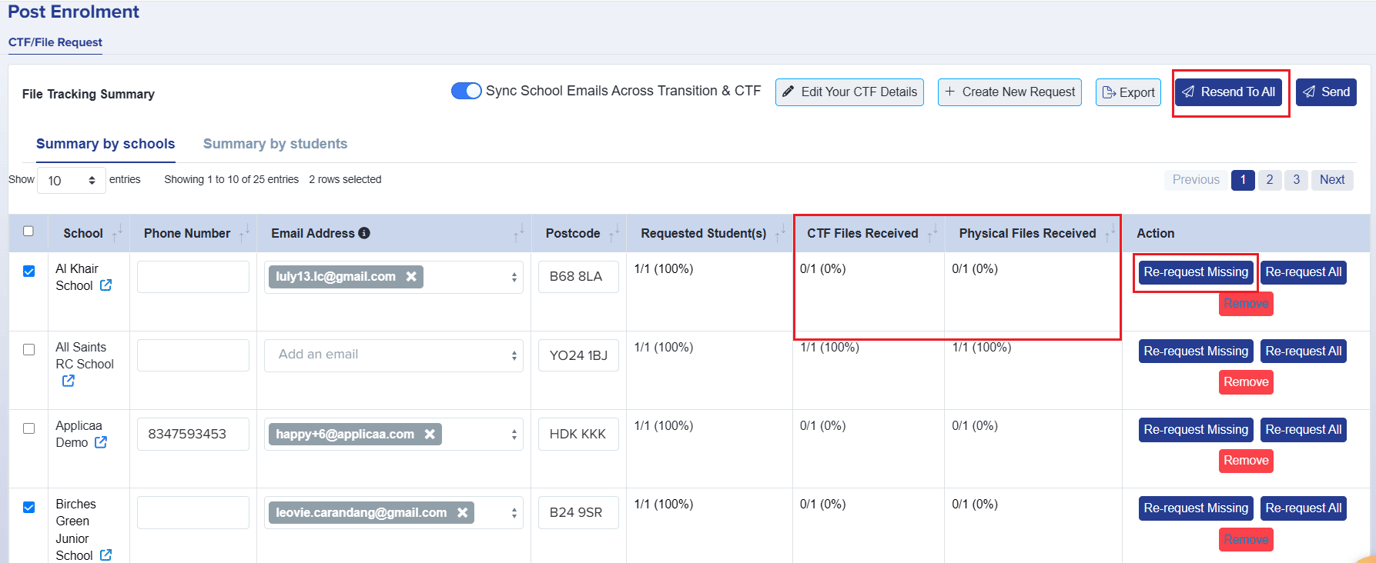1376x563 pixels.
Task: Toggle Sync School Emails switch
Action: 466,91
